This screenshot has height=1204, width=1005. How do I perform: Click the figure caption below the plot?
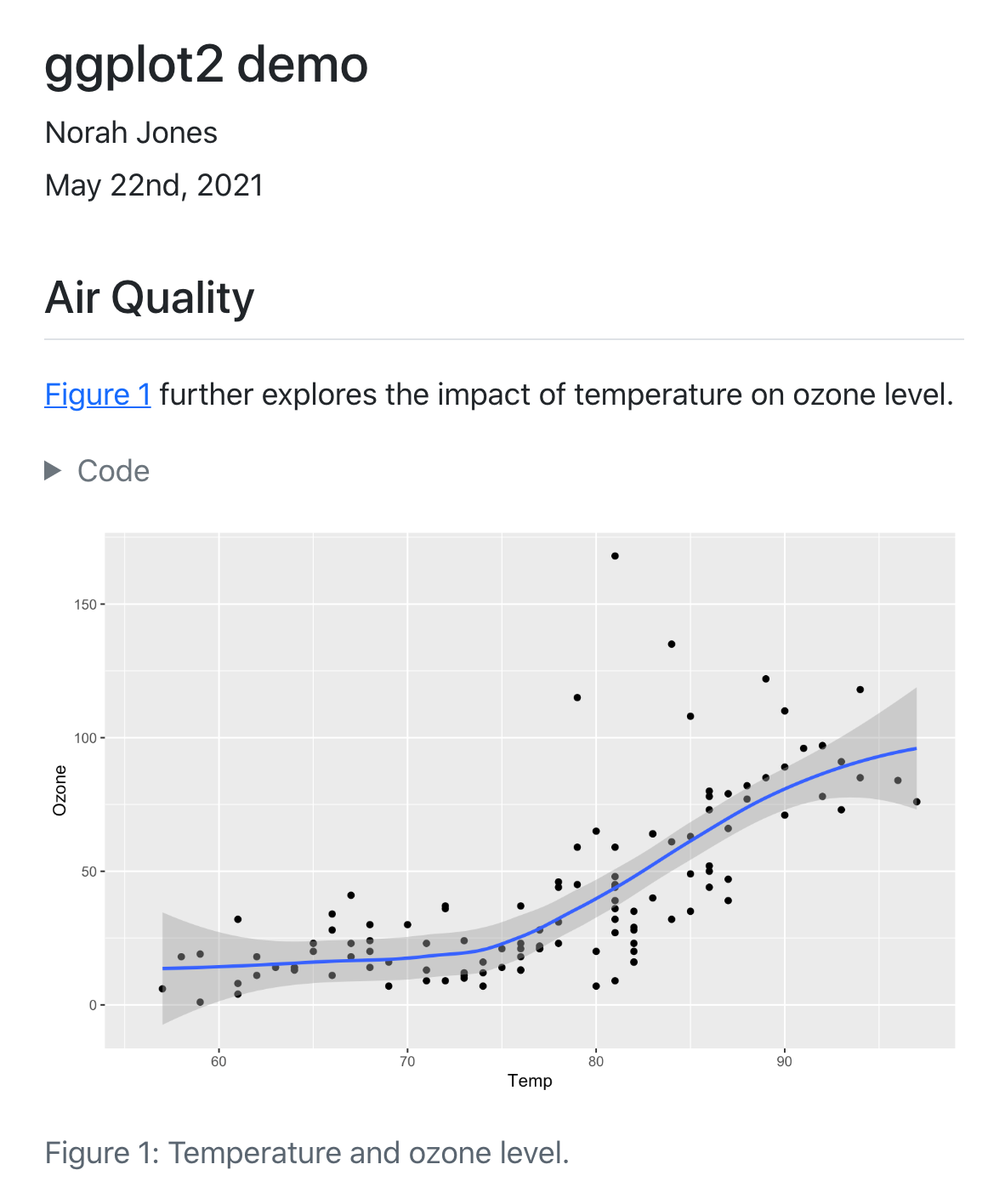click(x=309, y=1153)
